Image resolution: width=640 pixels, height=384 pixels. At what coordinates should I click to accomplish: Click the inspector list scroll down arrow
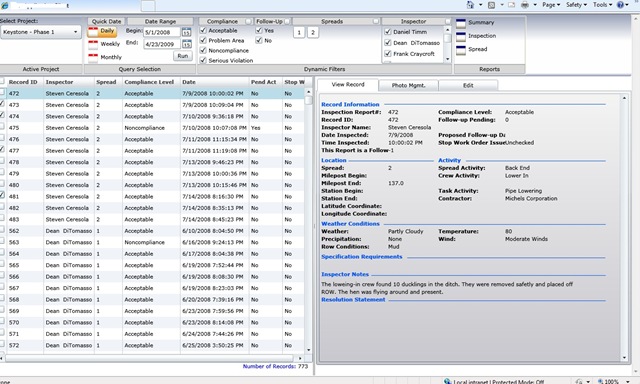447,59
